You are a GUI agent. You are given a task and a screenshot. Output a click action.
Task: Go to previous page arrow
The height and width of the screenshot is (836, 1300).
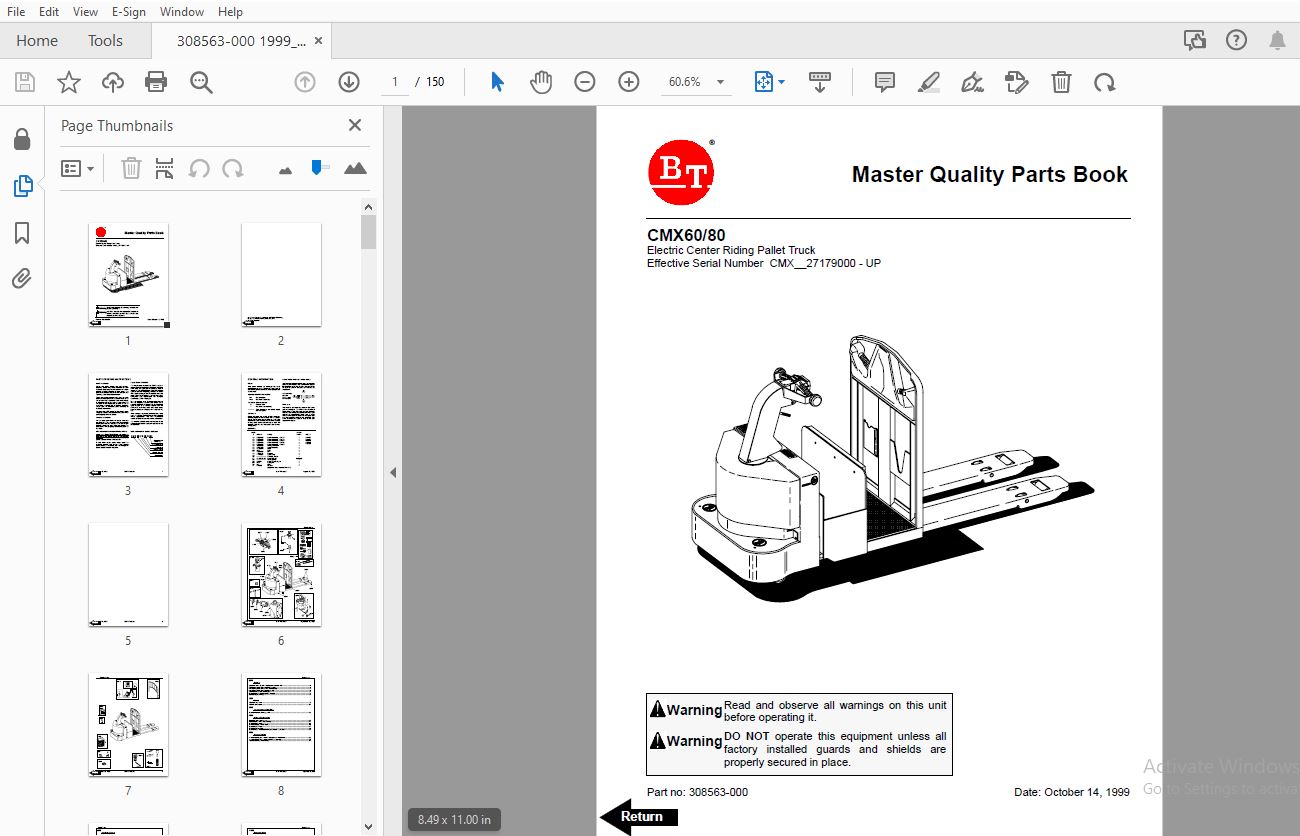click(305, 82)
